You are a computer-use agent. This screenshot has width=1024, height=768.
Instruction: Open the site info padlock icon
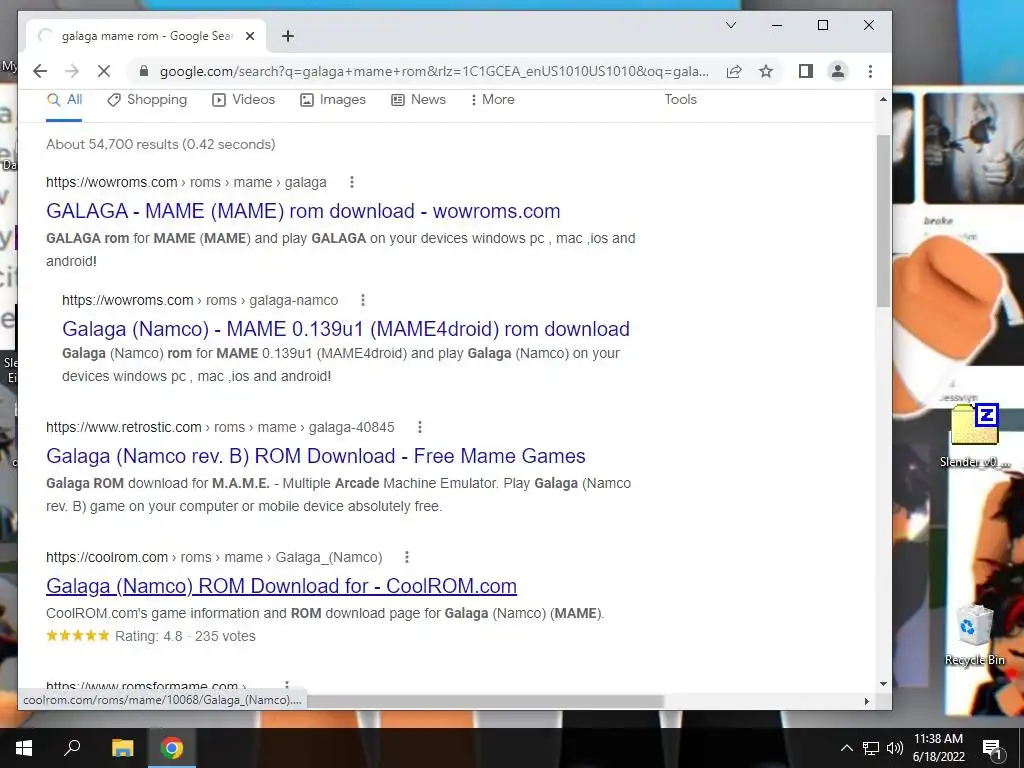[x=144, y=71]
